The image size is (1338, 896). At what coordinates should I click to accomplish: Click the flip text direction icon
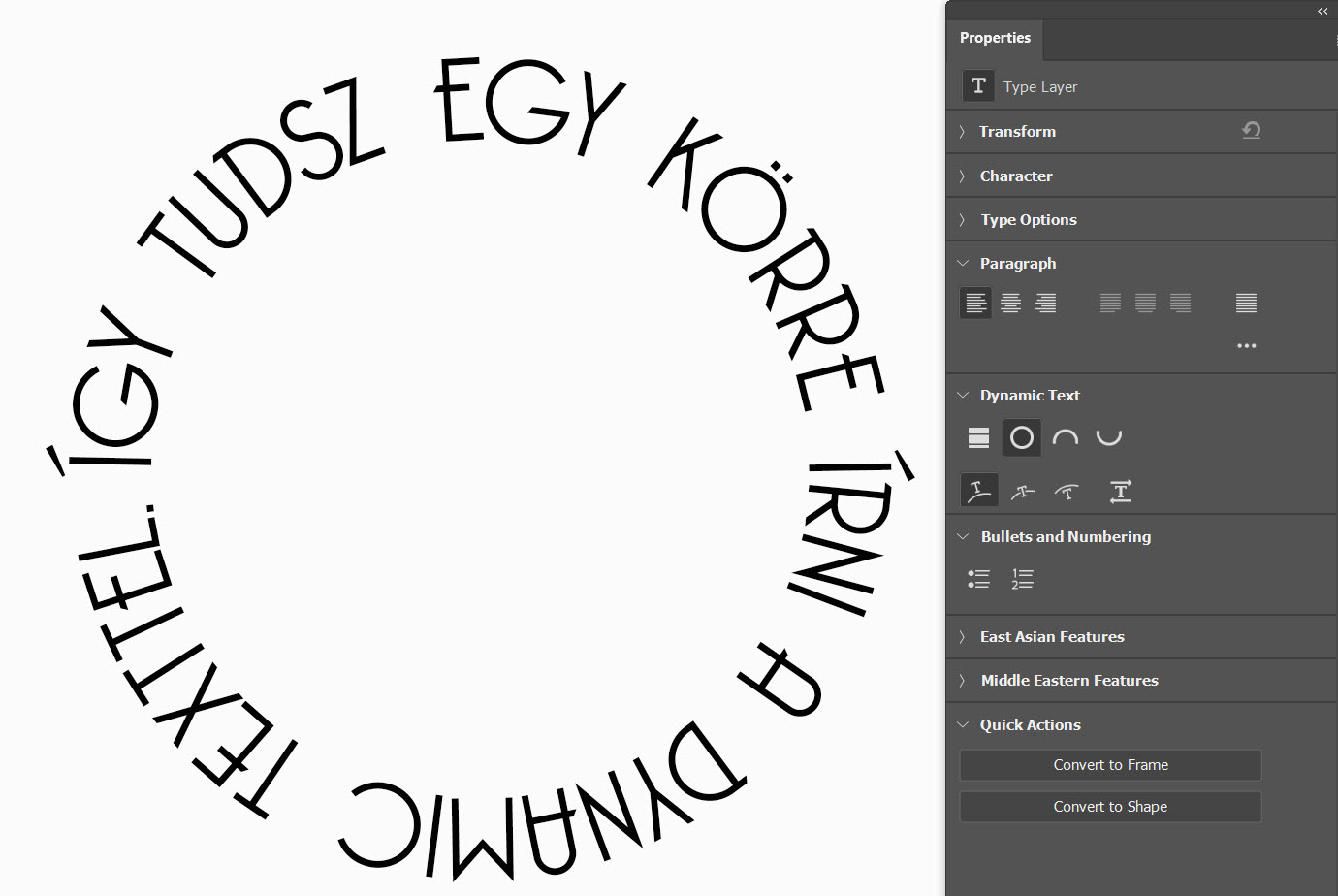(1120, 492)
